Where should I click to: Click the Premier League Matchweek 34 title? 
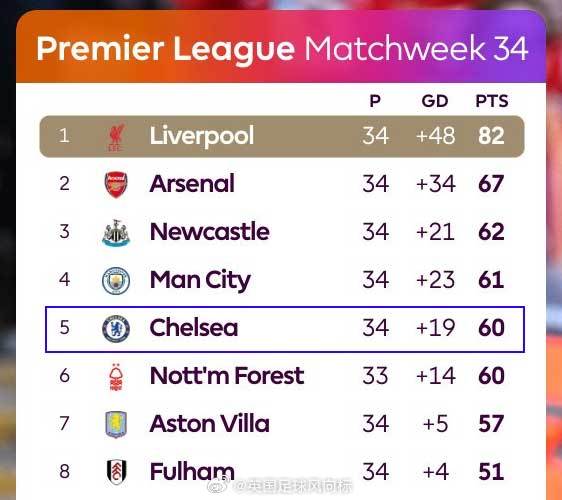click(x=282, y=48)
